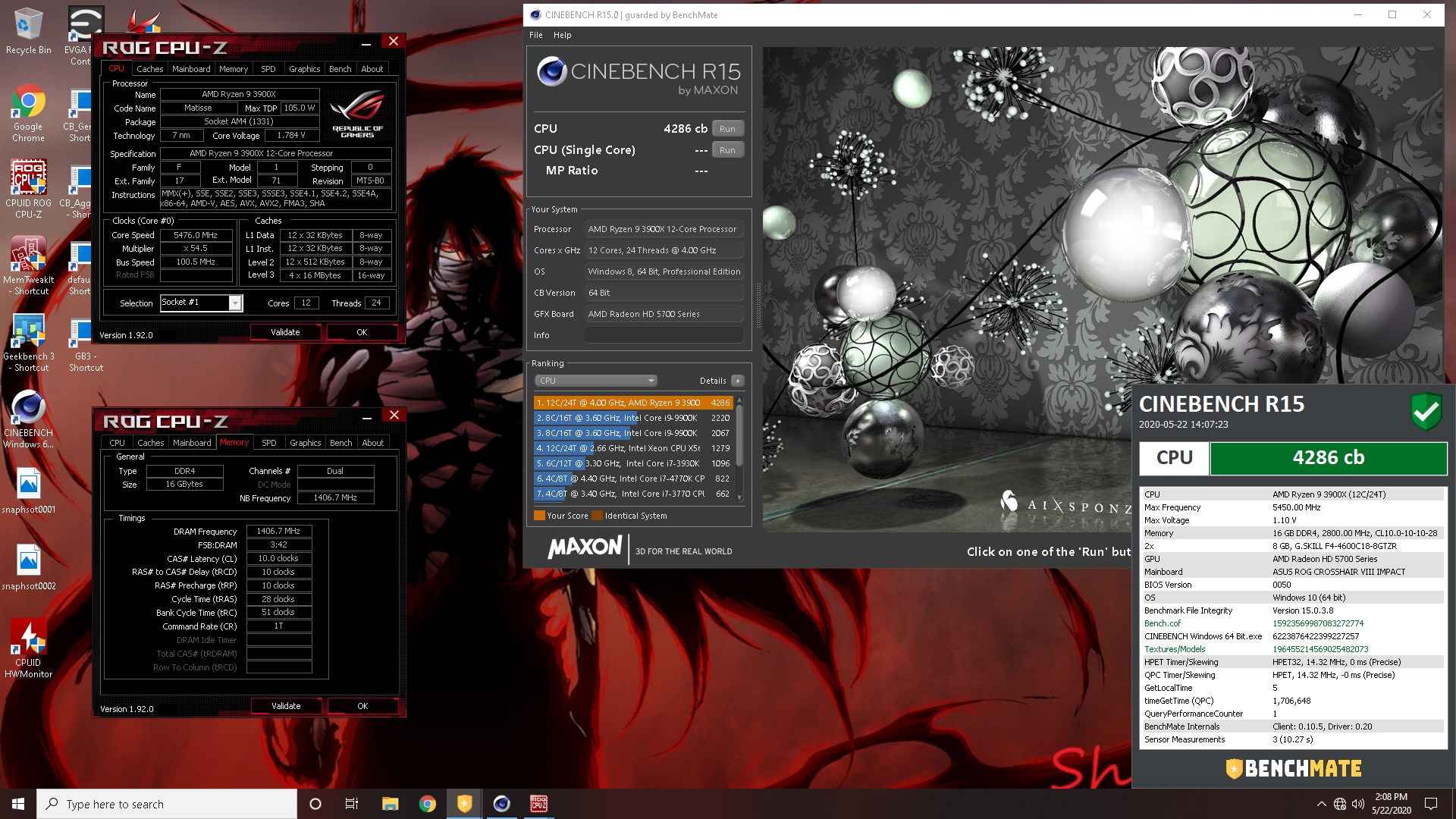Click Validate in top CPU-Z window
The width and height of the screenshot is (1456, 819).
285,332
